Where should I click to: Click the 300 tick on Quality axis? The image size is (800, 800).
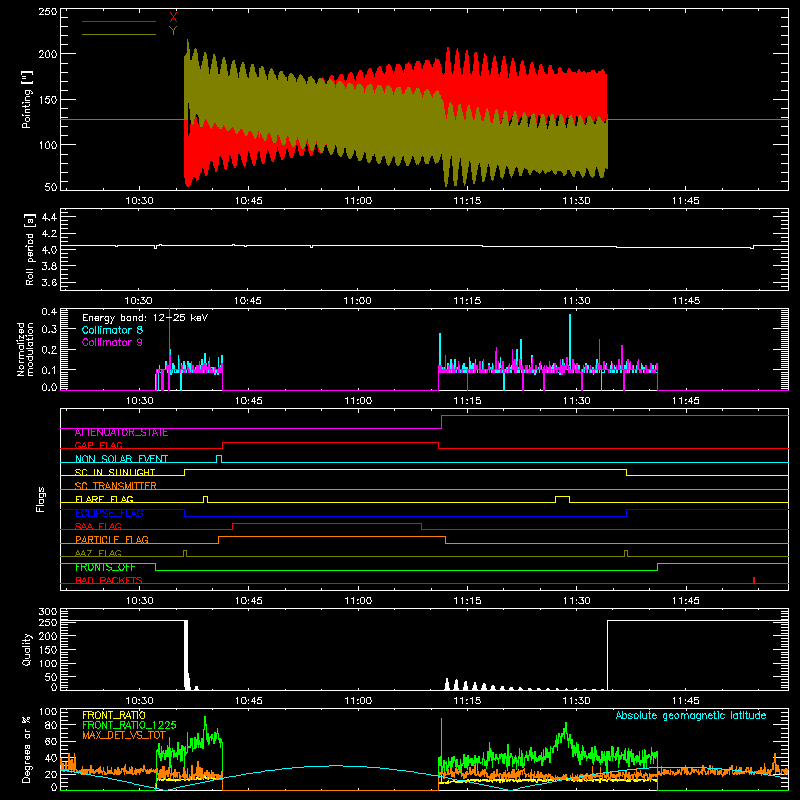48,612
